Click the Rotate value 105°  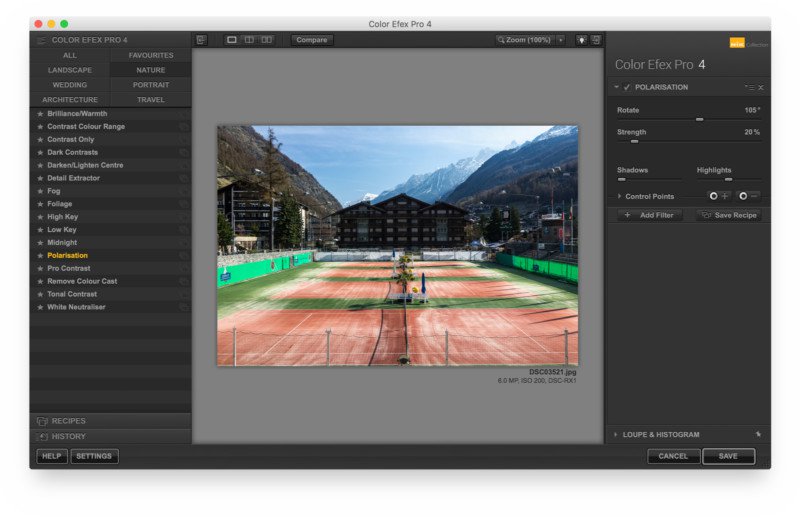tap(752, 110)
